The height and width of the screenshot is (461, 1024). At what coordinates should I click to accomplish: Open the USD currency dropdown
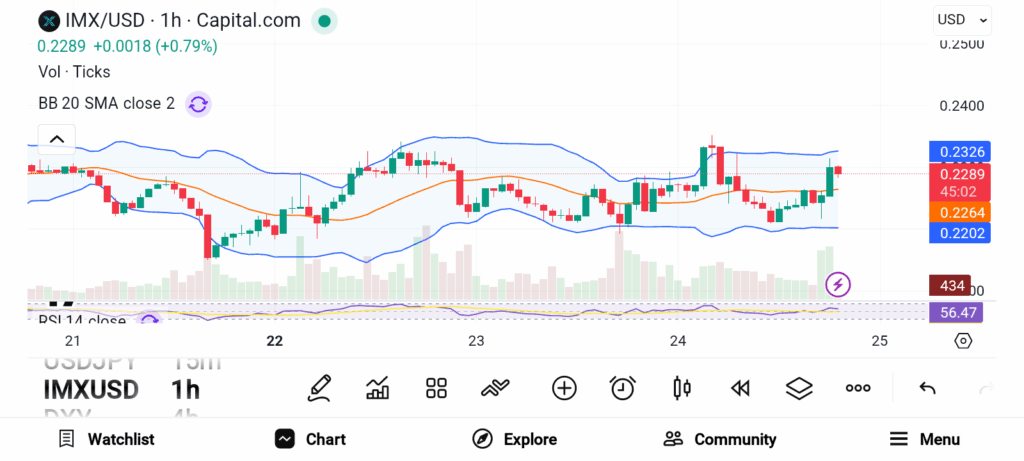tap(962, 19)
